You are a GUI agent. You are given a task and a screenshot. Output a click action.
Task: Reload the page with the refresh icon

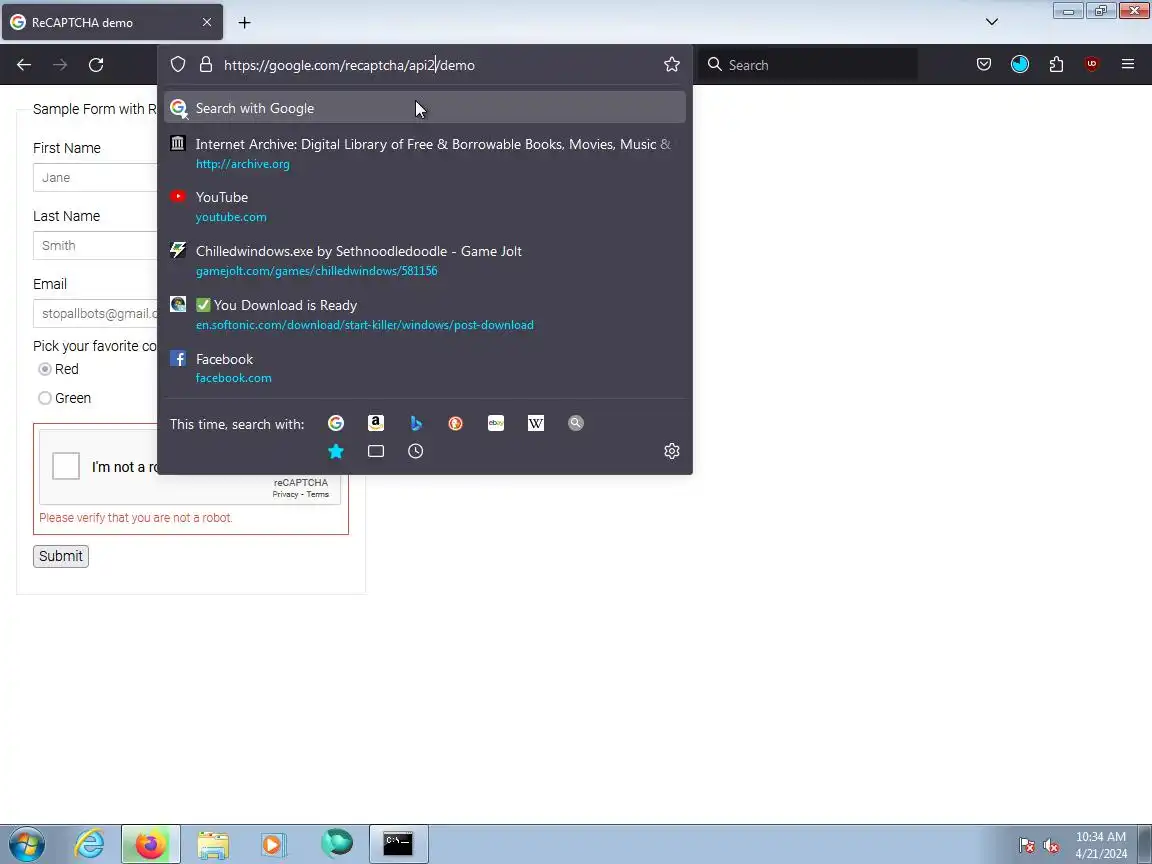click(x=96, y=65)
